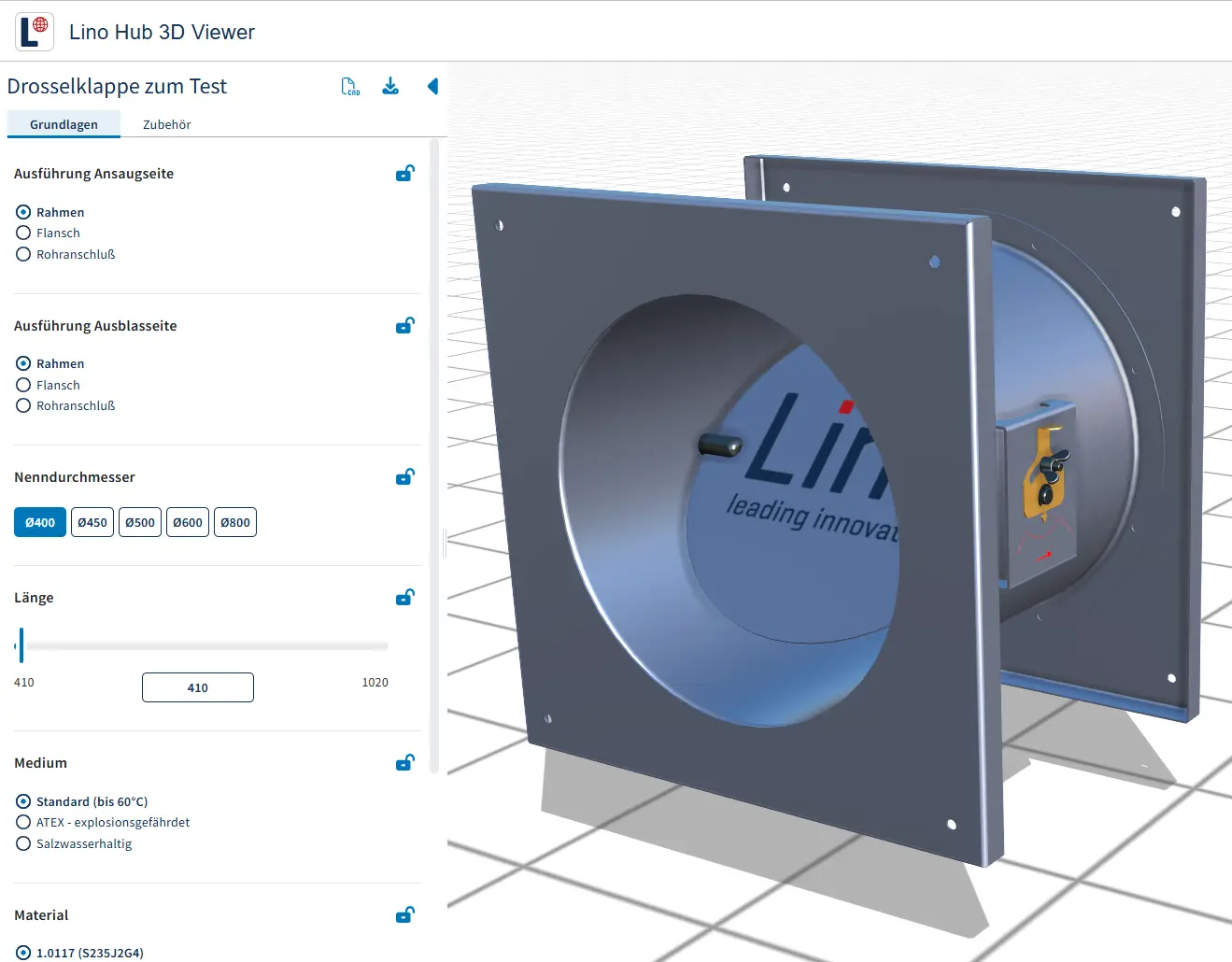Collapse the configuration panel with the arrow
Screen dimensions: 1232x962
pyautogui.click(x=432, y=87)
